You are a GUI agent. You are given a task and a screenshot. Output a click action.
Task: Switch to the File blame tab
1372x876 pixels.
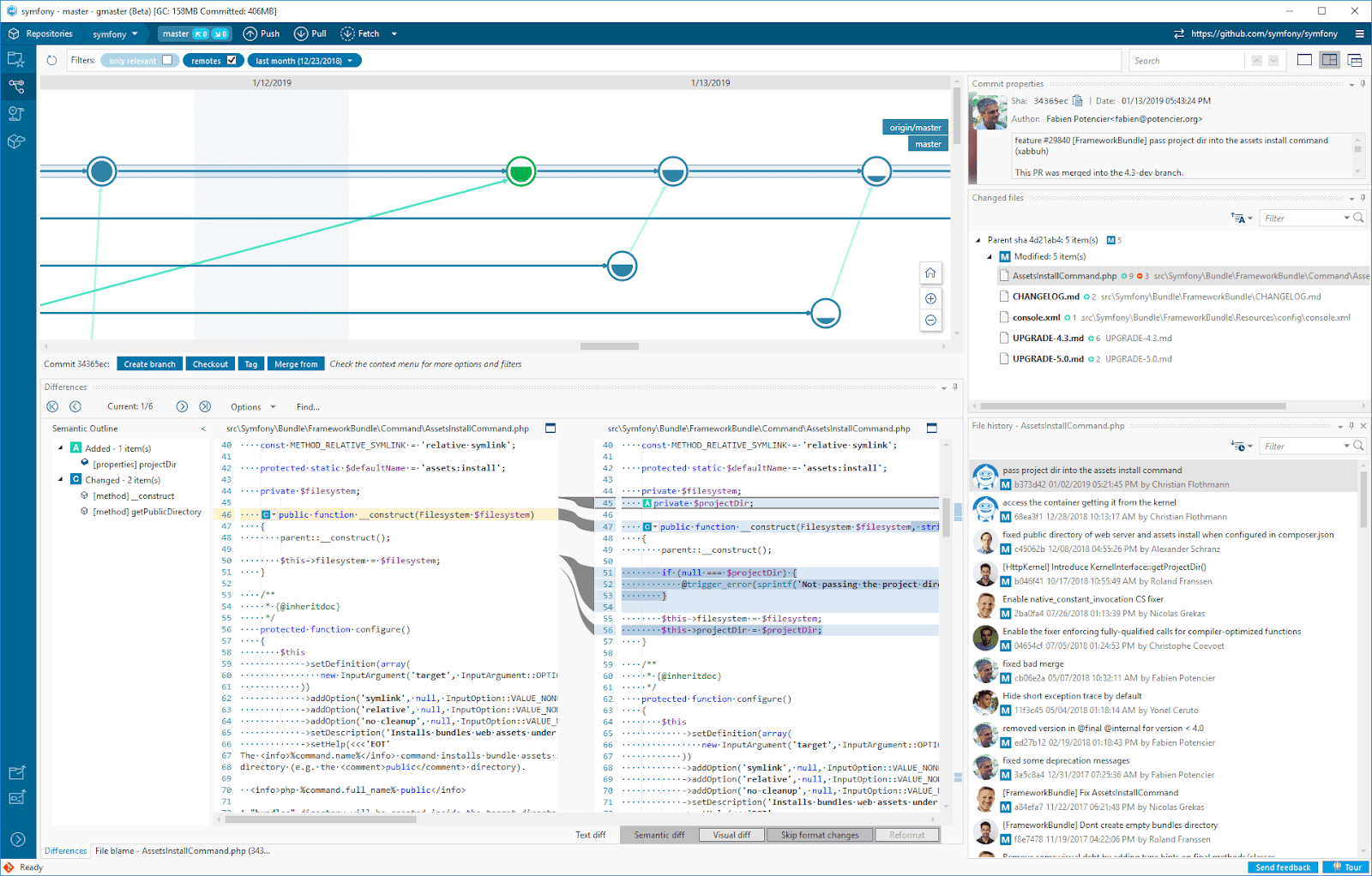[182, 851]
